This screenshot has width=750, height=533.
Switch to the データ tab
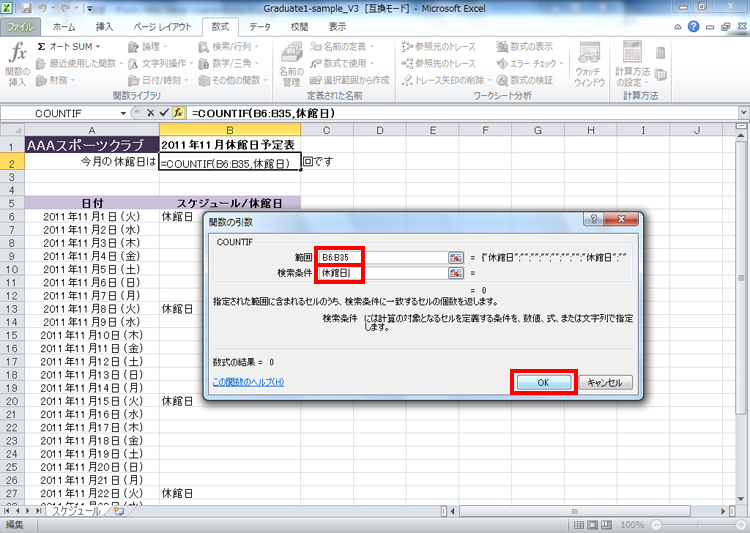click(260, 27)
